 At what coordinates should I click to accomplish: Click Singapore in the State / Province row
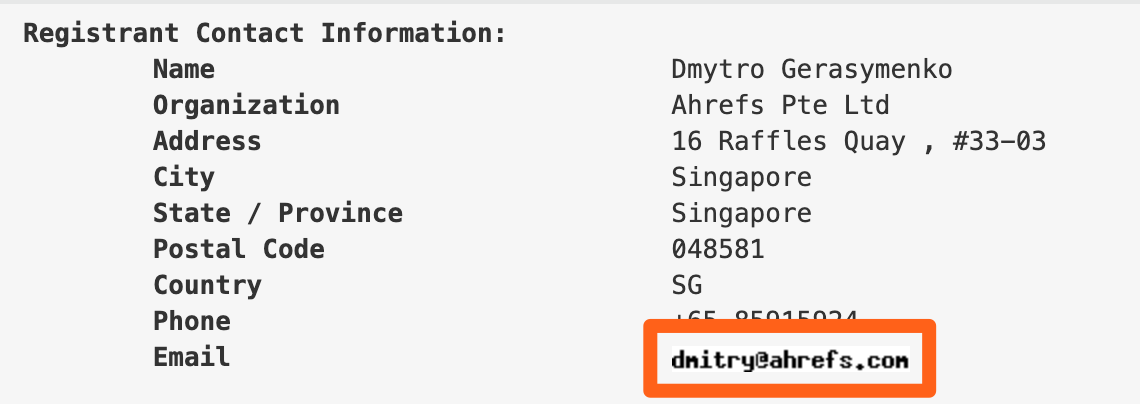[x=742, y=213]
